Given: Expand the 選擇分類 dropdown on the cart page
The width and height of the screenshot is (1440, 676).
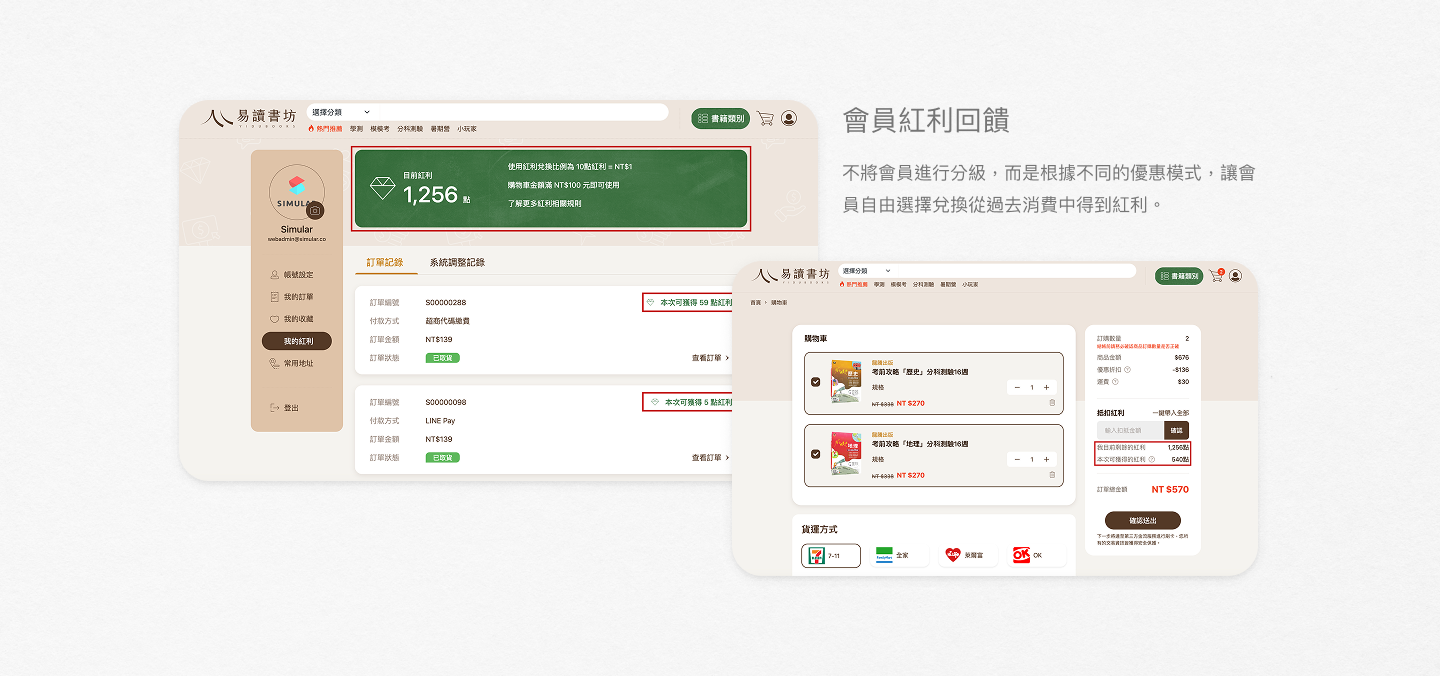Looking at the screenshot, I should pyautogui.click(x=866, y=271).
